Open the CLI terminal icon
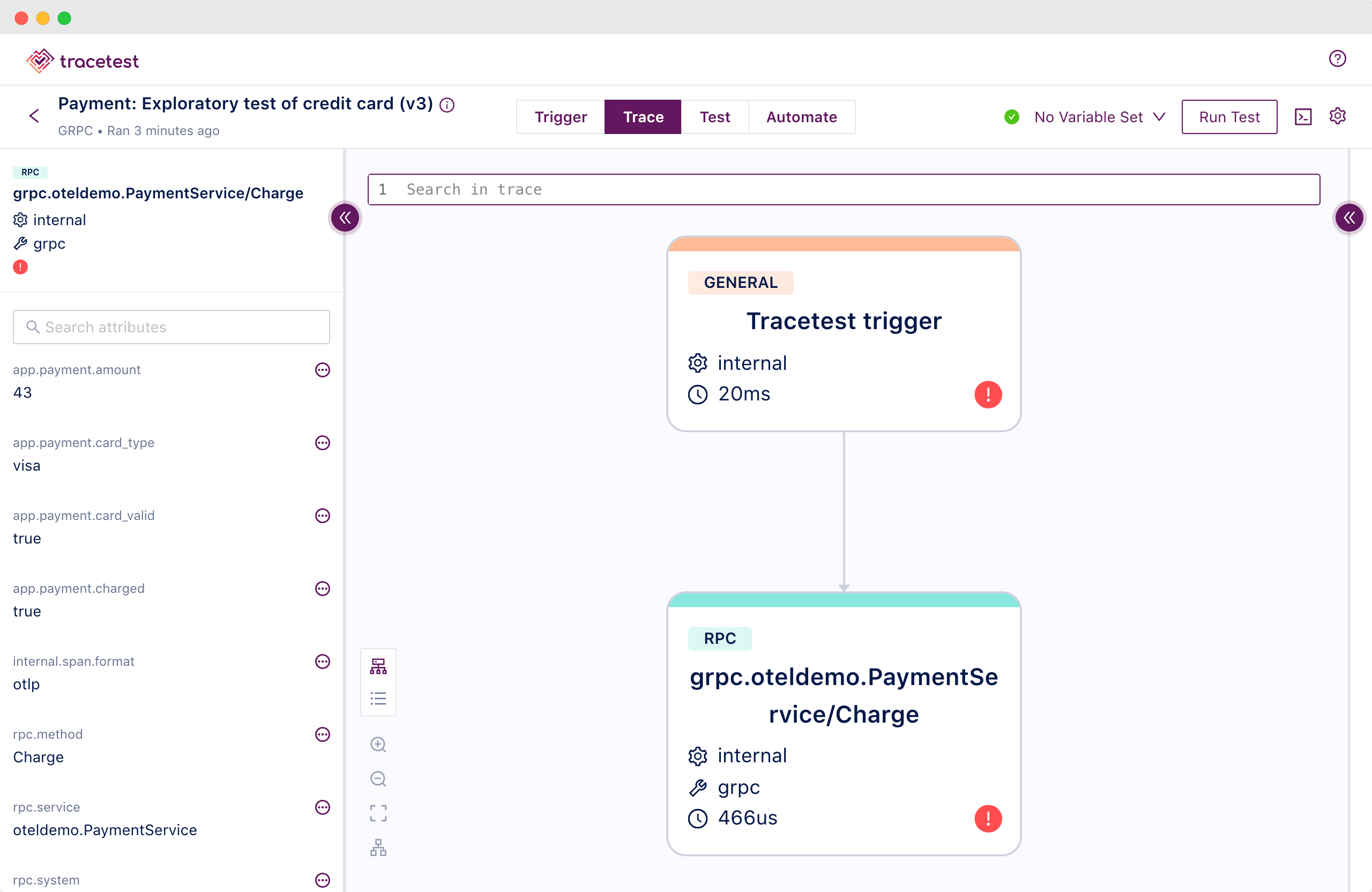This screenshot has width=1372, height=892. click(x=1303, y=117)
